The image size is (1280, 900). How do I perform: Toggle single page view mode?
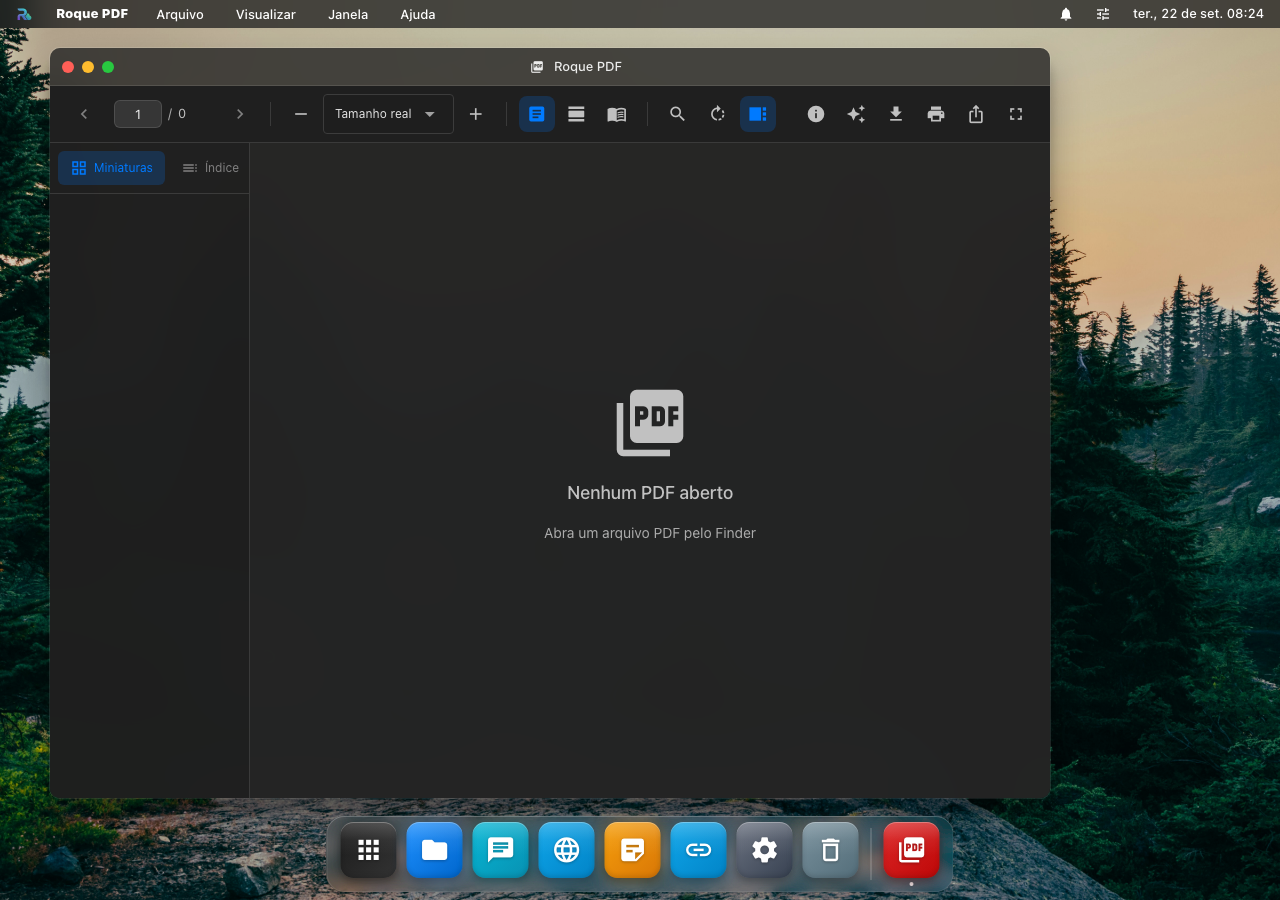click(537, 114)
